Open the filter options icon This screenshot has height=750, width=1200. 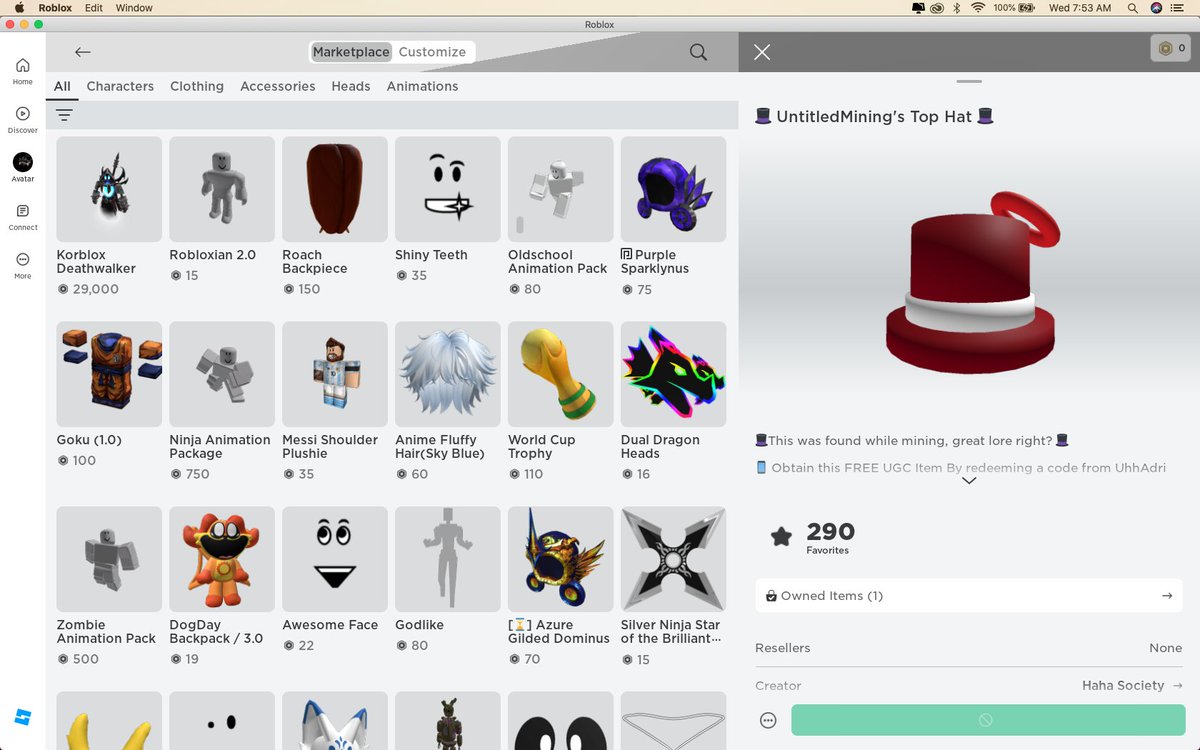pos(64,115)
